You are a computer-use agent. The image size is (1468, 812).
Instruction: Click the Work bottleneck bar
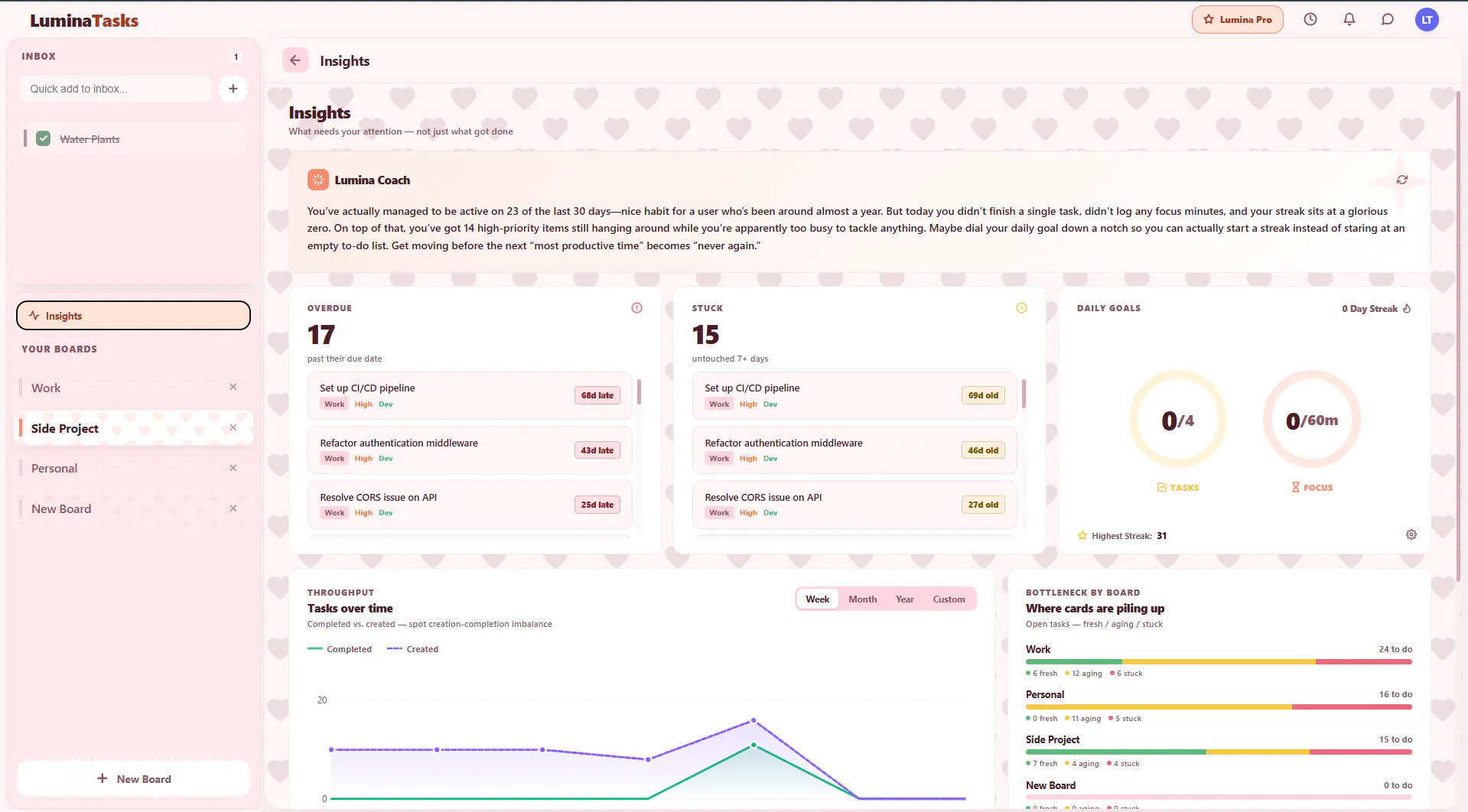[x=1219, y=661]
